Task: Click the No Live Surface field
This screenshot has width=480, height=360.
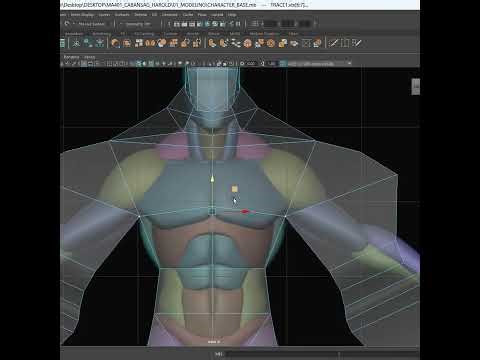Action: click(x=91, y=24)
